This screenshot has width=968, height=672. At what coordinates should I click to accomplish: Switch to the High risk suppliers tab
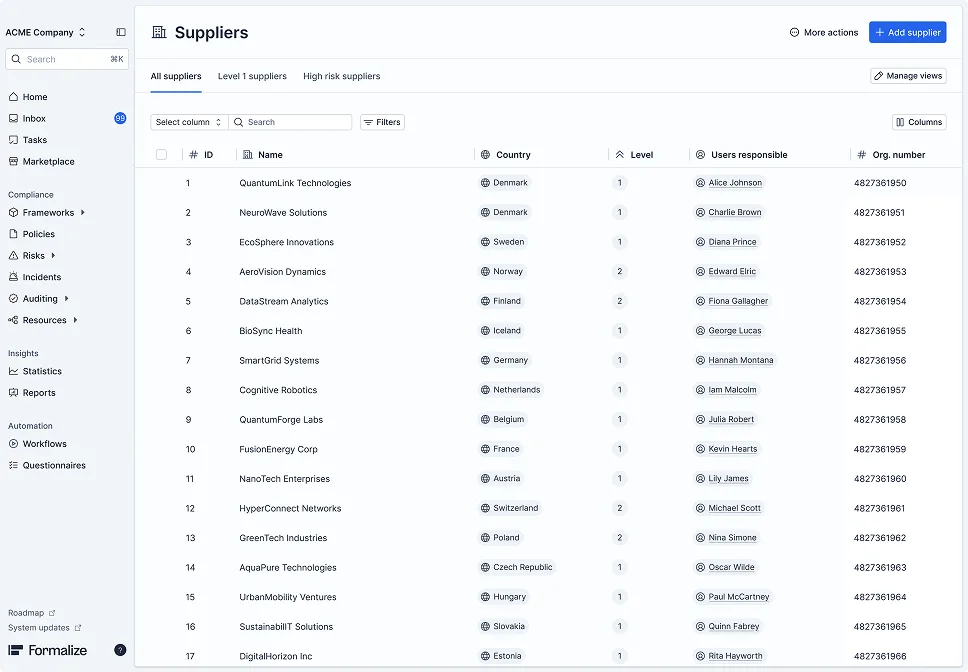pos(341,76)
